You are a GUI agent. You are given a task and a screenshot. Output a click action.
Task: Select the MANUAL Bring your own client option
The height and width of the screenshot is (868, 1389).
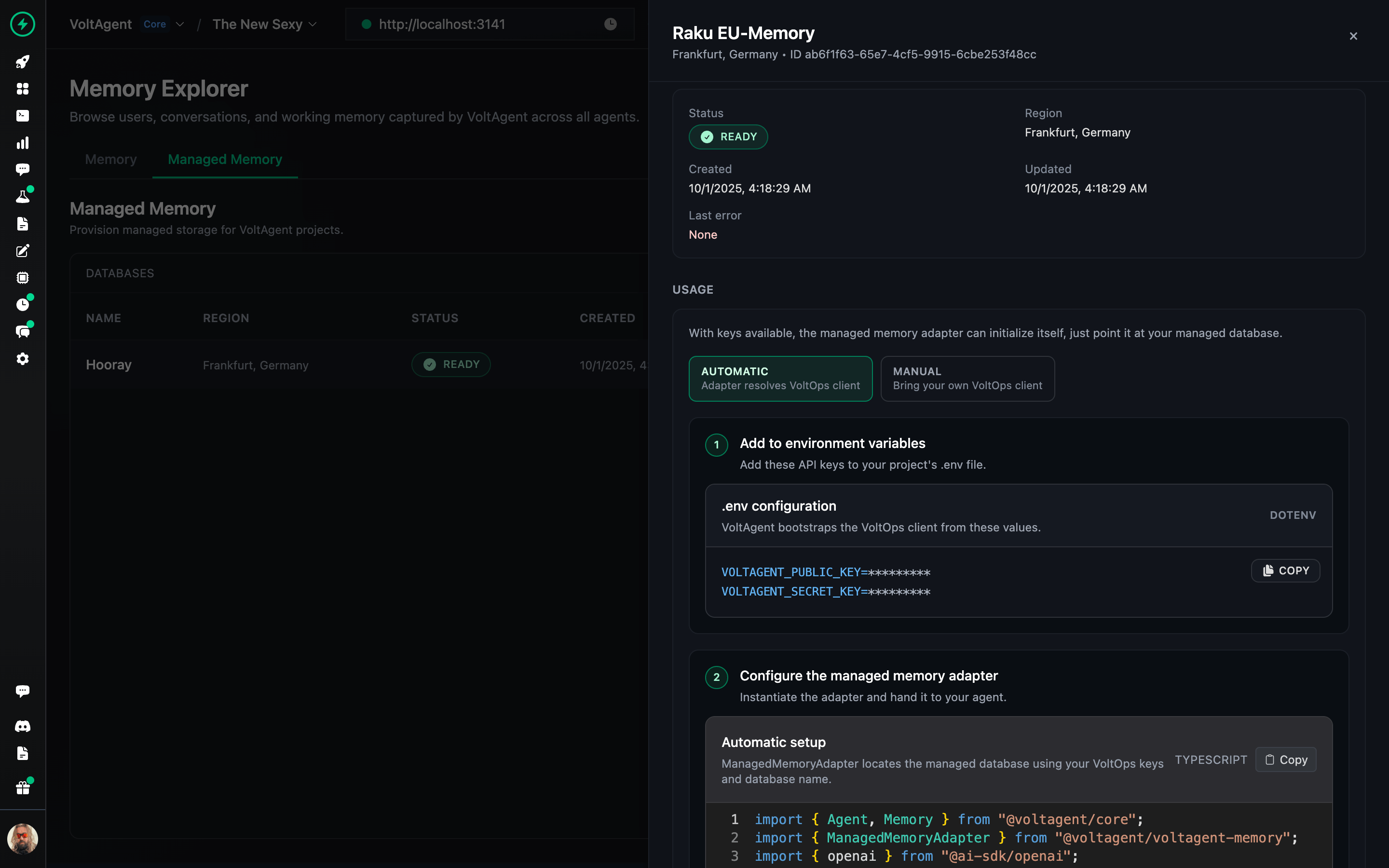tap(967, 379)
